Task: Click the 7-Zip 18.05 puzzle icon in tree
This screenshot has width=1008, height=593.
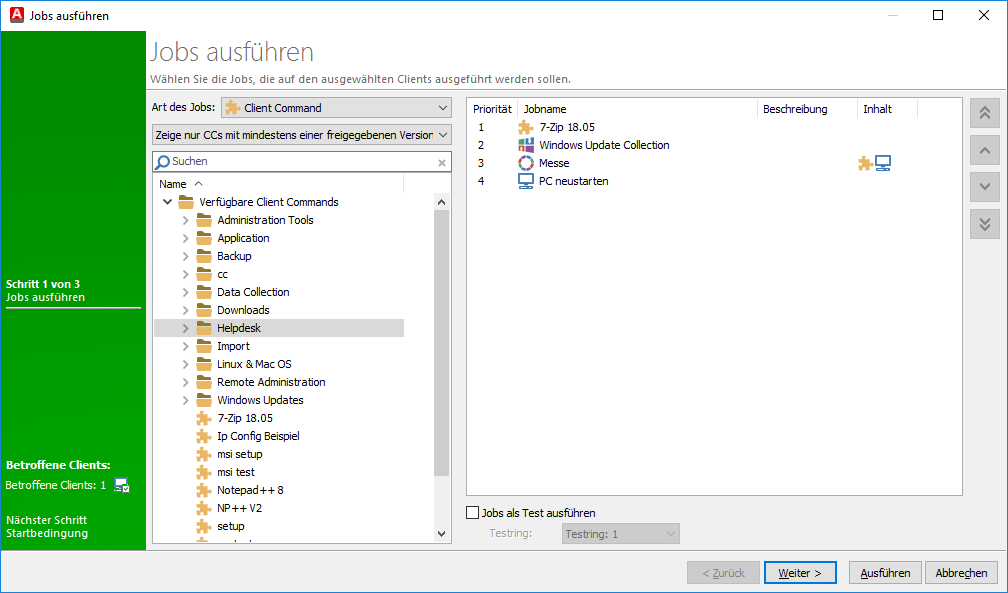Action: tap(204, 418)
